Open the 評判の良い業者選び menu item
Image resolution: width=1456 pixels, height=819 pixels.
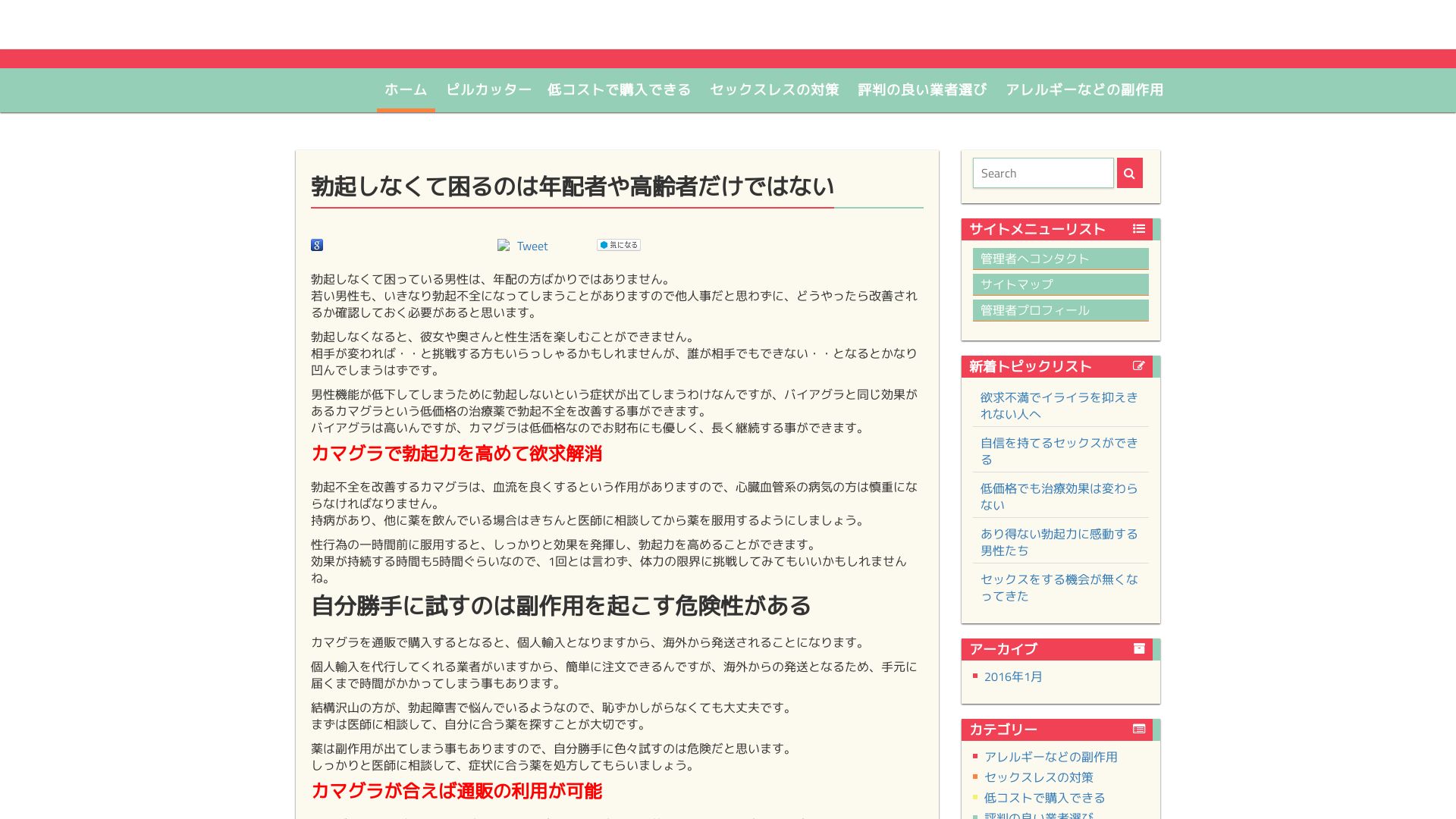(x=922, y=89)
